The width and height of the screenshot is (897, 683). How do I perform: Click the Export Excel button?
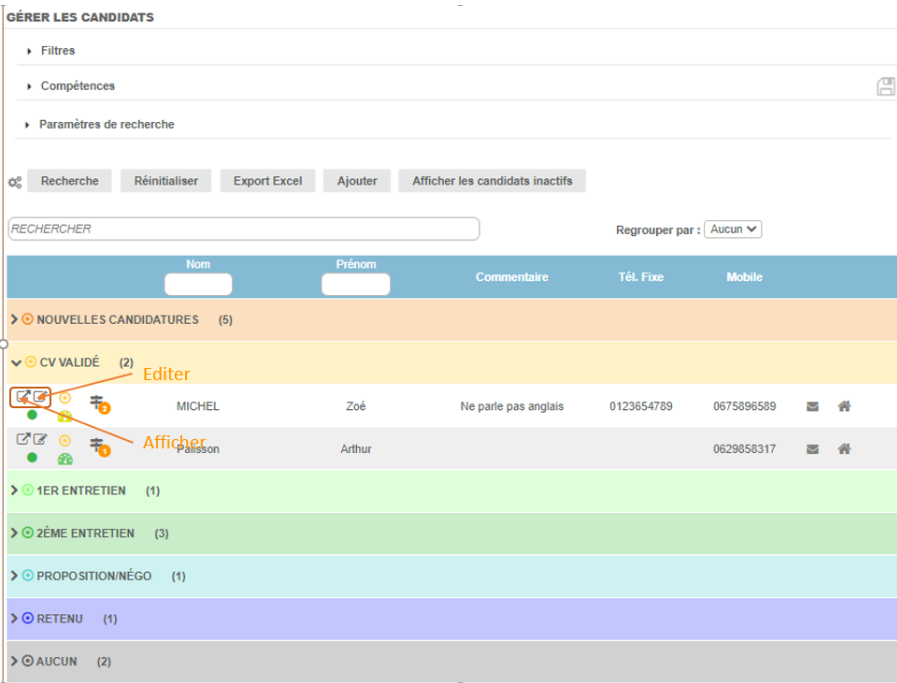click(267, 181)
